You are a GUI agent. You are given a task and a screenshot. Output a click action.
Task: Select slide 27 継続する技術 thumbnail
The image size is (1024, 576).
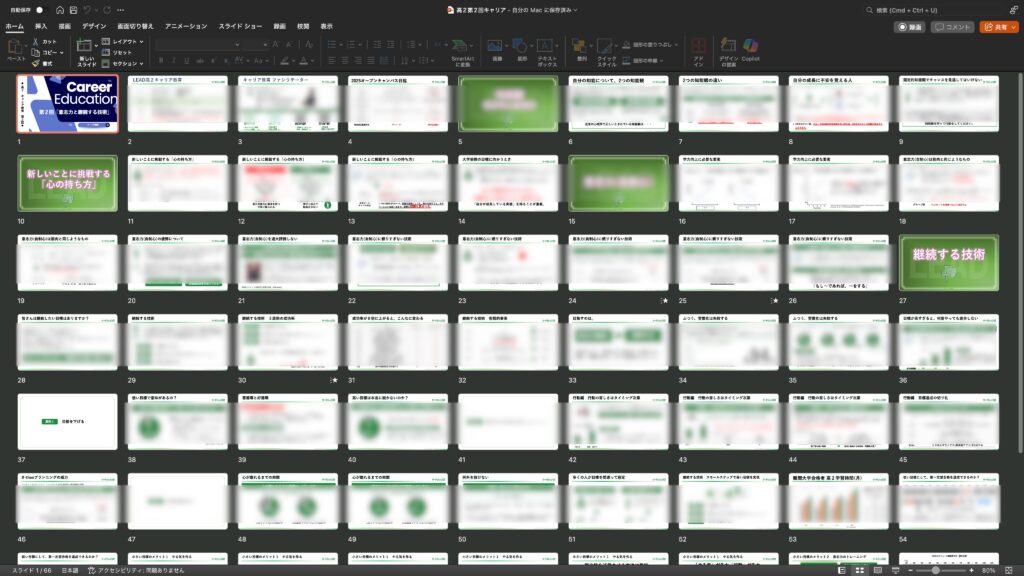(949, 263)
